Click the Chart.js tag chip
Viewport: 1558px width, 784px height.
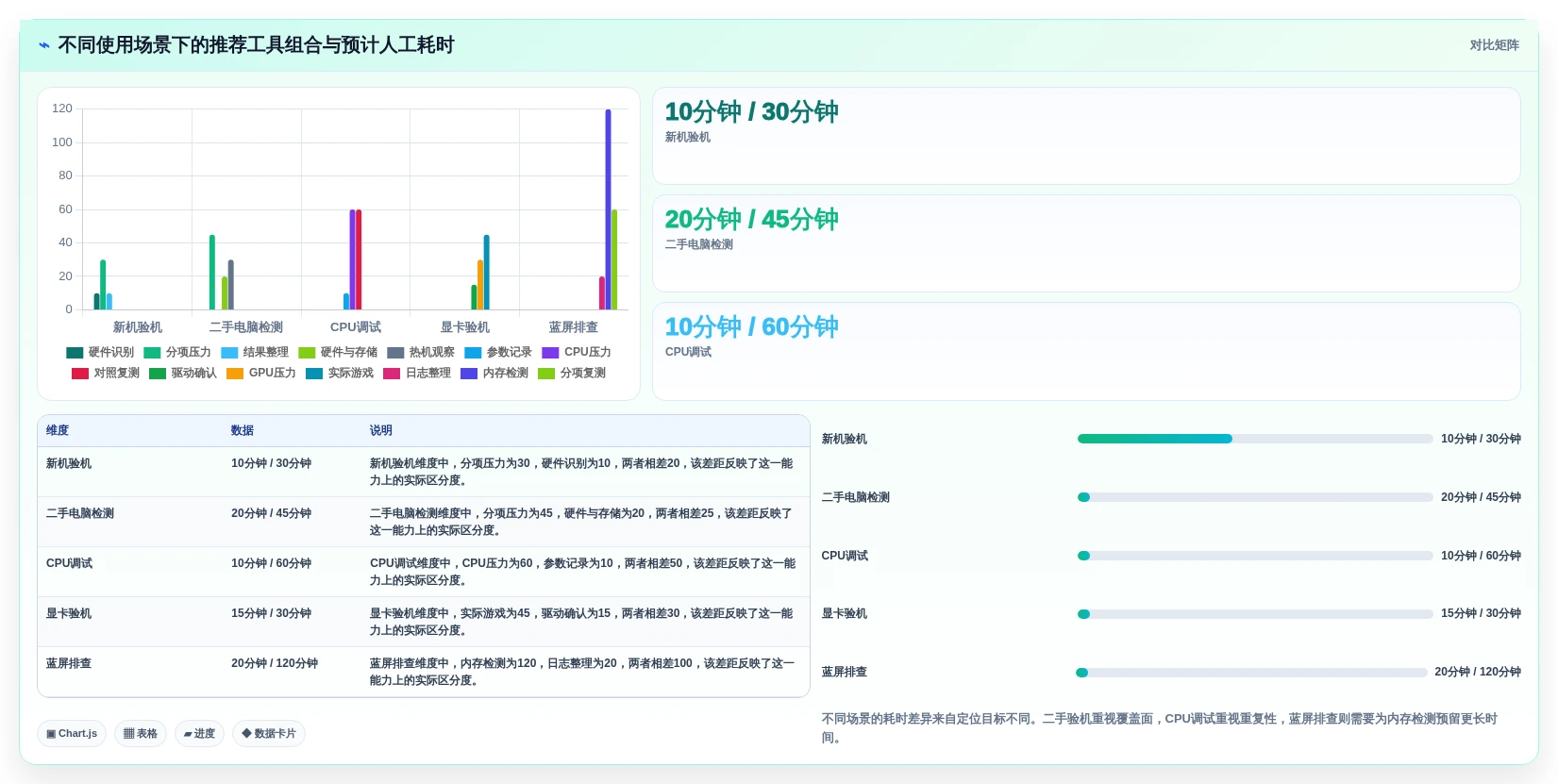click(x=72, y=733)
